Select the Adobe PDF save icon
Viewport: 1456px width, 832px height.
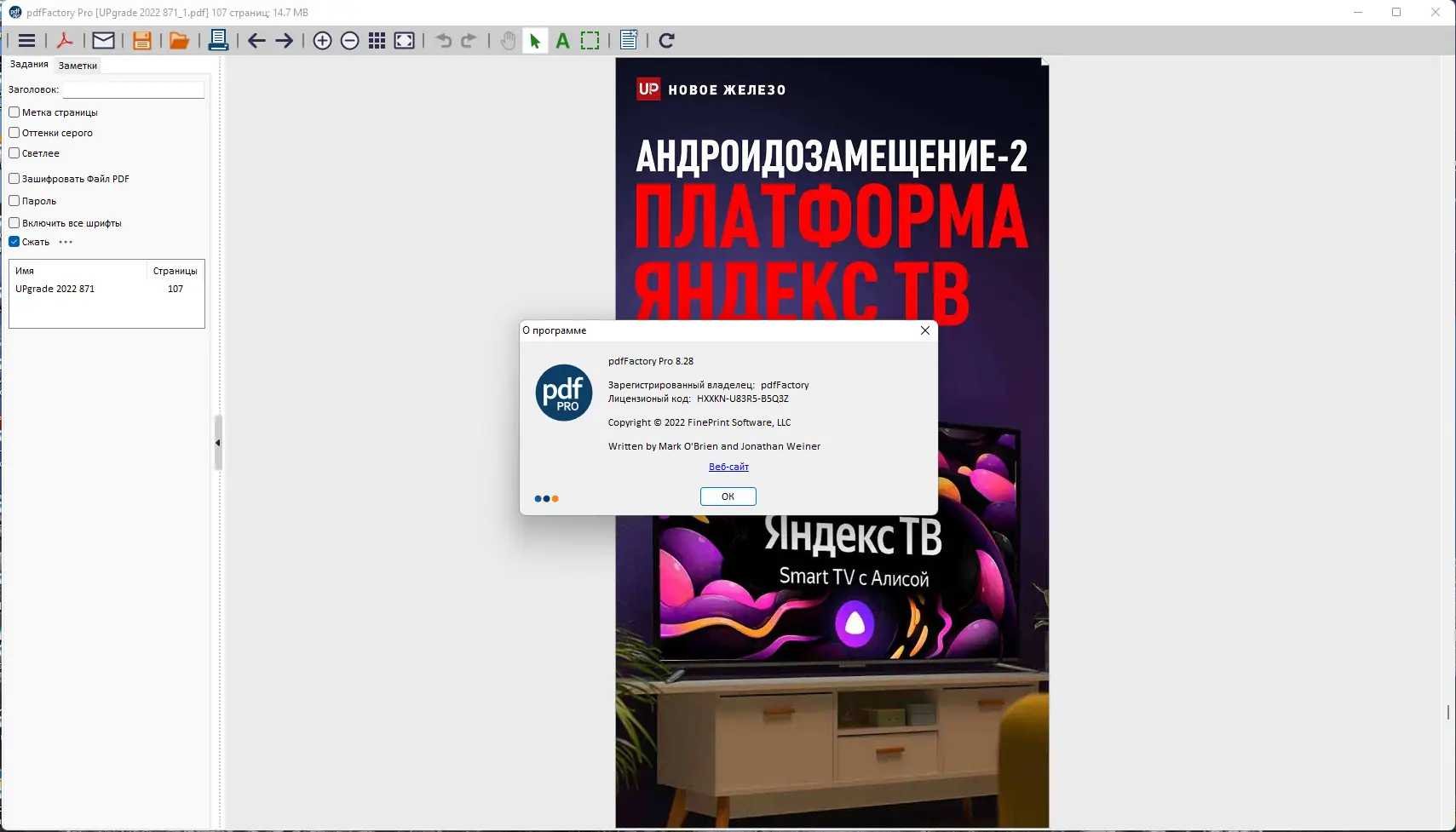pyautogui.click(x=65, y=40)
